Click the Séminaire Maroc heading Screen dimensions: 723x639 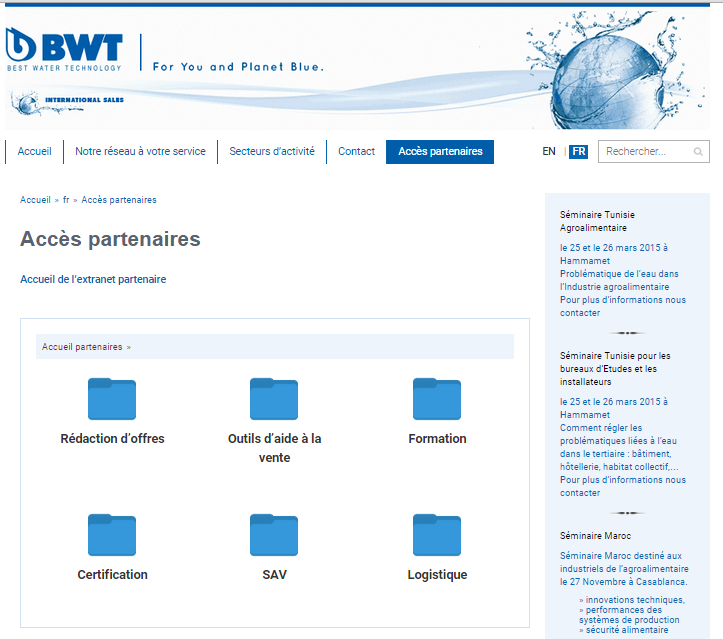[x=595, y=535]
